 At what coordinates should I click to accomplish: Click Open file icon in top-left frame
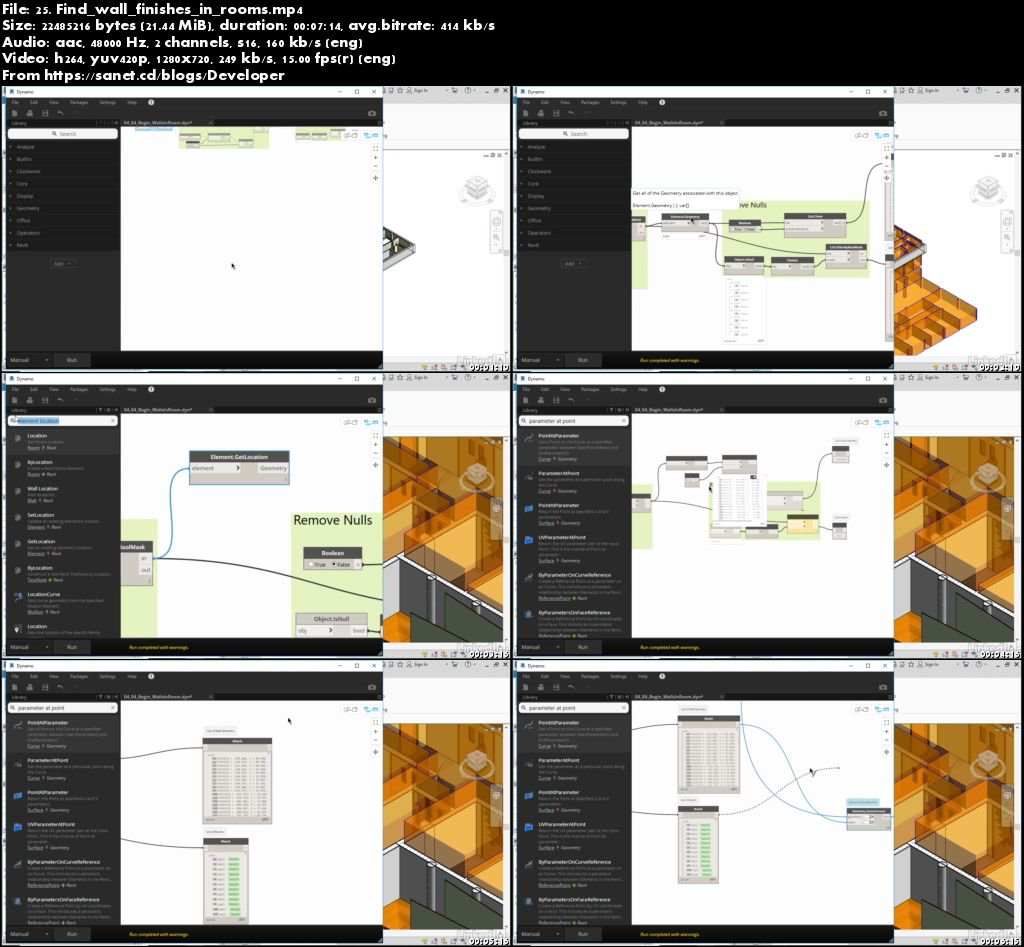[x=29, y=113]
